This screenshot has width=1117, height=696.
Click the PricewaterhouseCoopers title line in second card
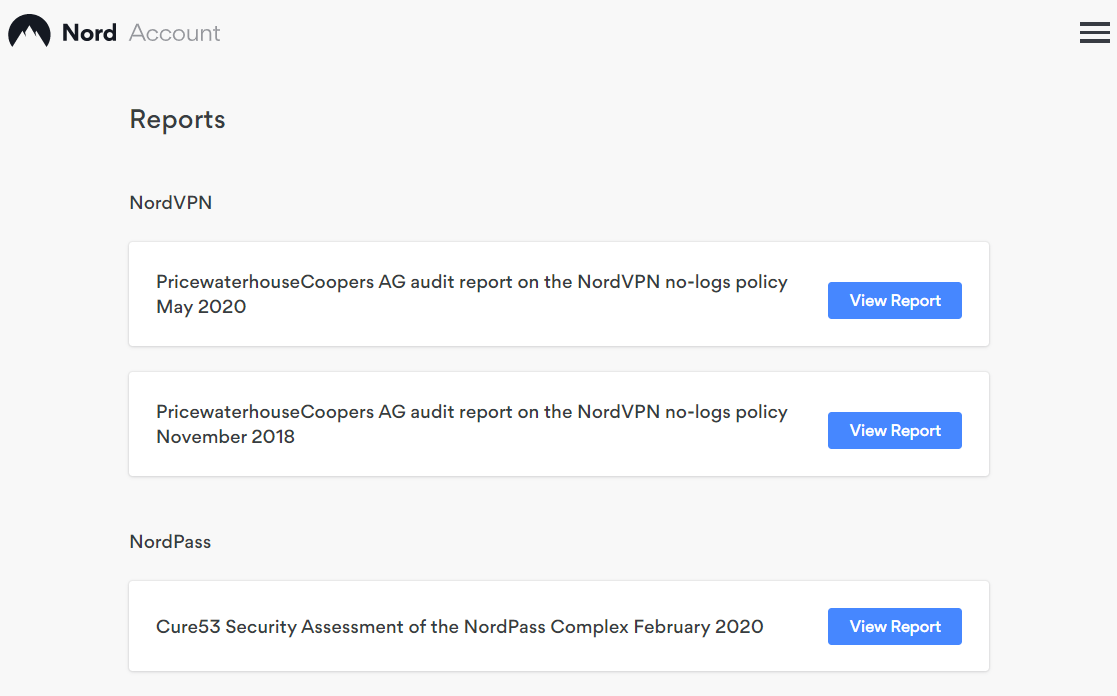pos(471,413)
